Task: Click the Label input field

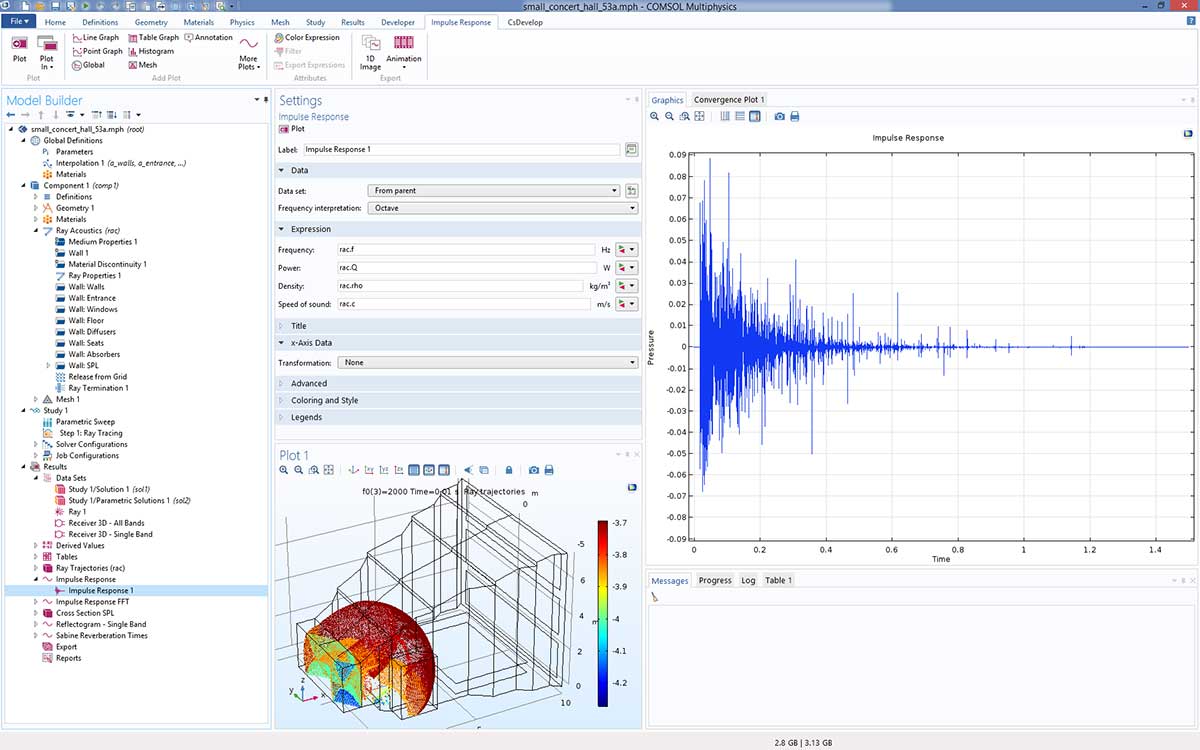Action: (461, 150)
